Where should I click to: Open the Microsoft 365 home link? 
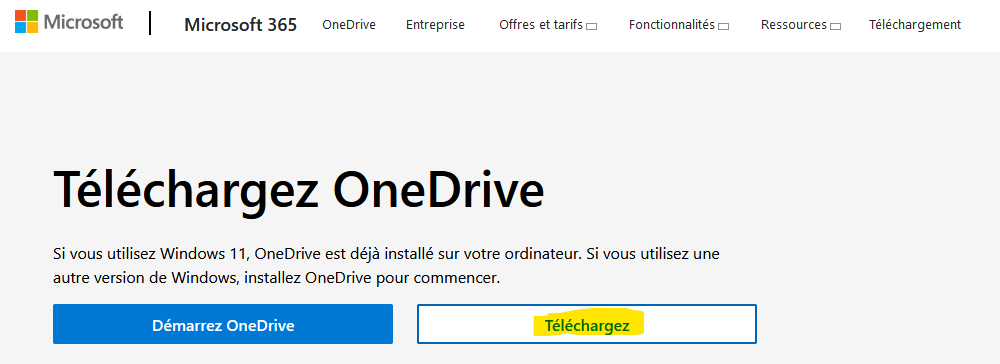[x=240, y=25]
